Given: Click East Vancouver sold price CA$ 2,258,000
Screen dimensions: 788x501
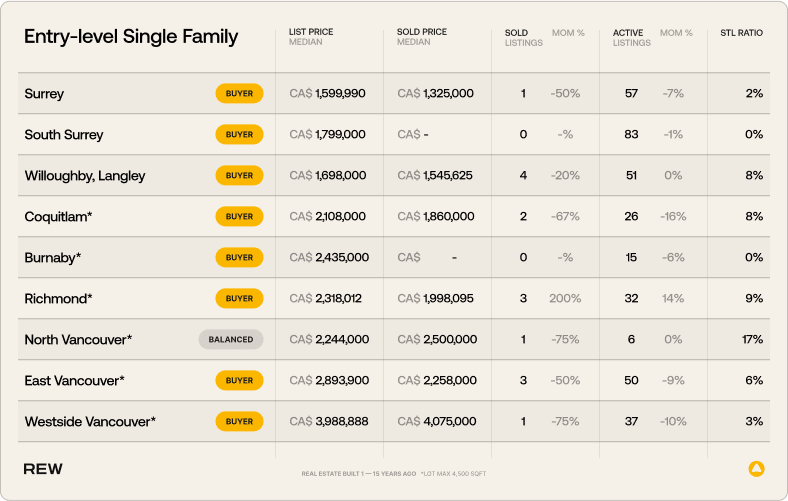Looking at the screenshot, I should (x=437, y=380).
